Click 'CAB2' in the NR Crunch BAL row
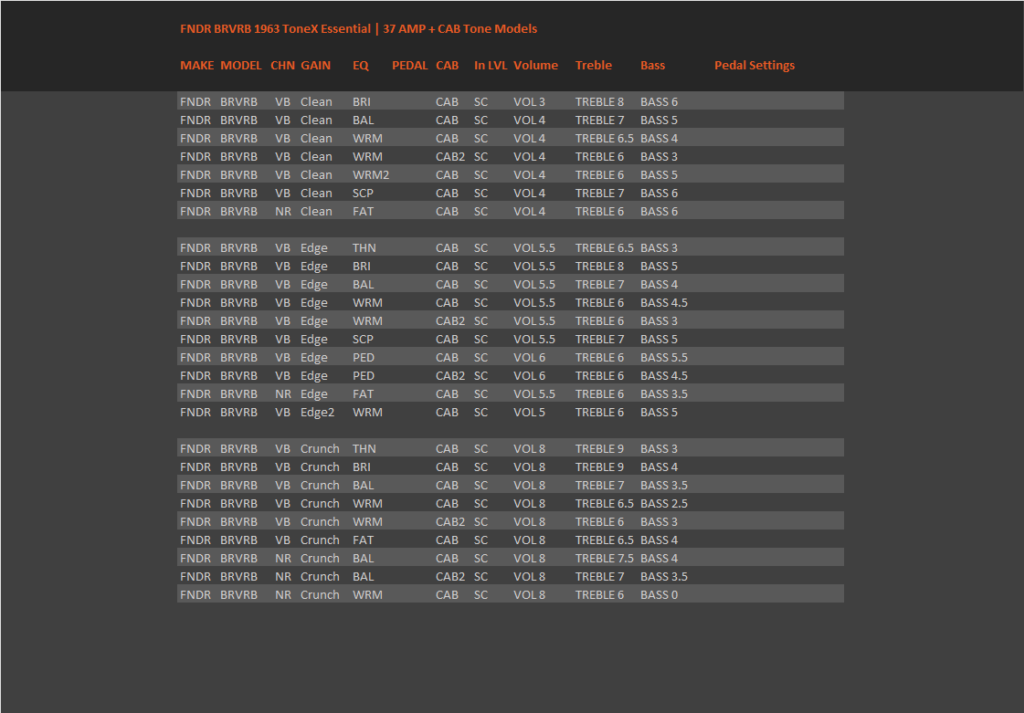This screenshot has height=713, width=1024. coord(451,577)
